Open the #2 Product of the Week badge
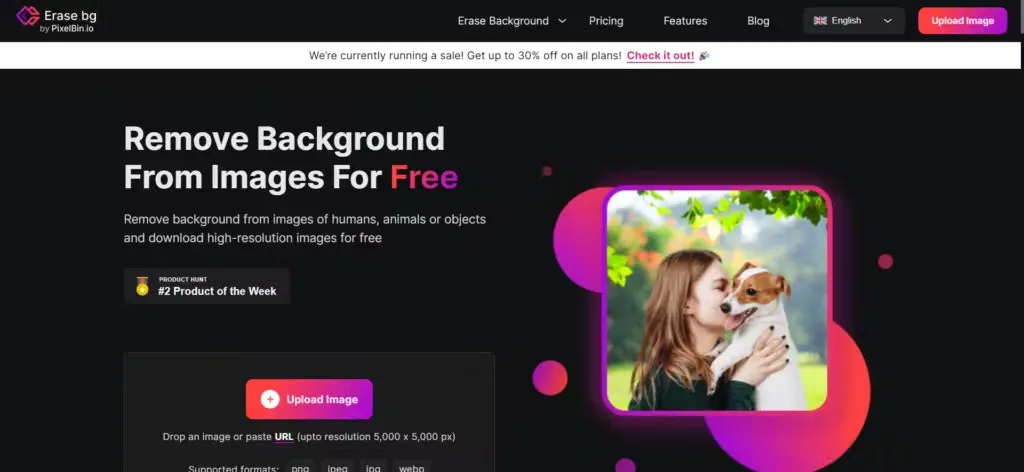1024x472 pixels. 207,286
